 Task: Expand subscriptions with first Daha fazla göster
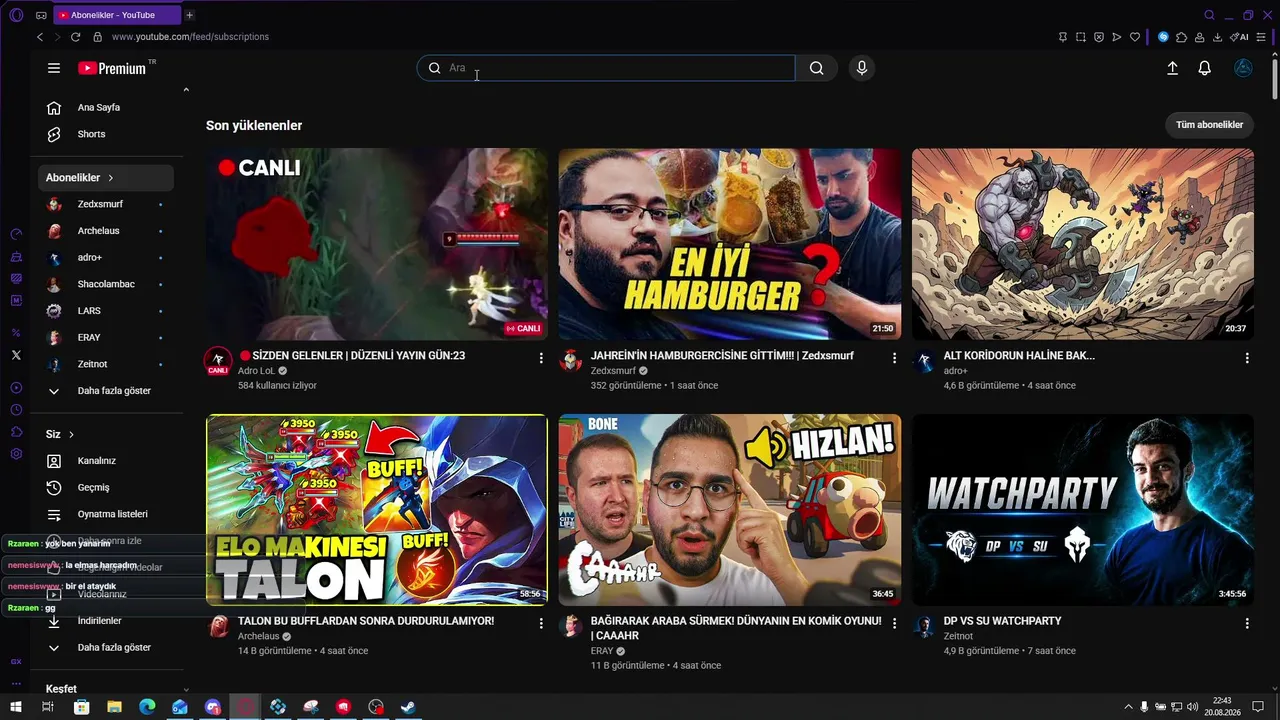pyautogui.click(x=106, y=391)
